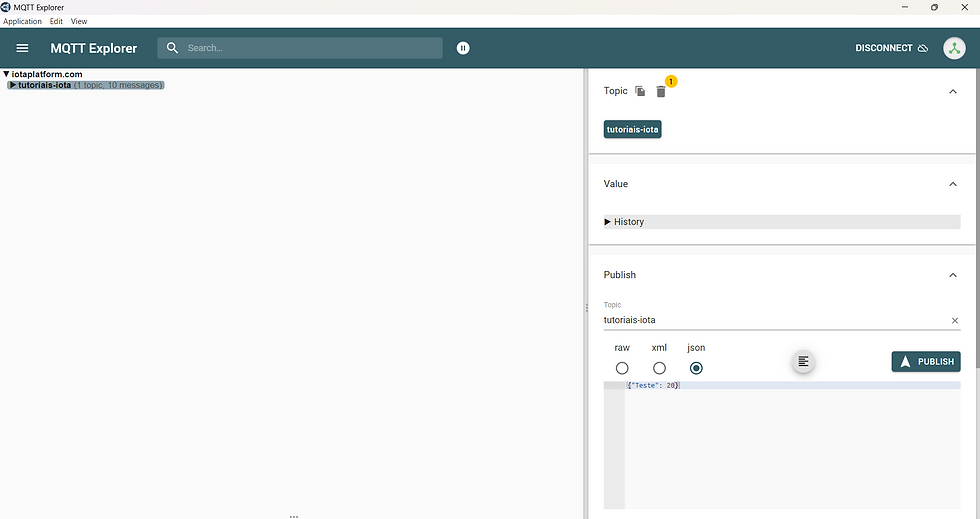Minimize the MQTT Explorer window

[904, 7]
